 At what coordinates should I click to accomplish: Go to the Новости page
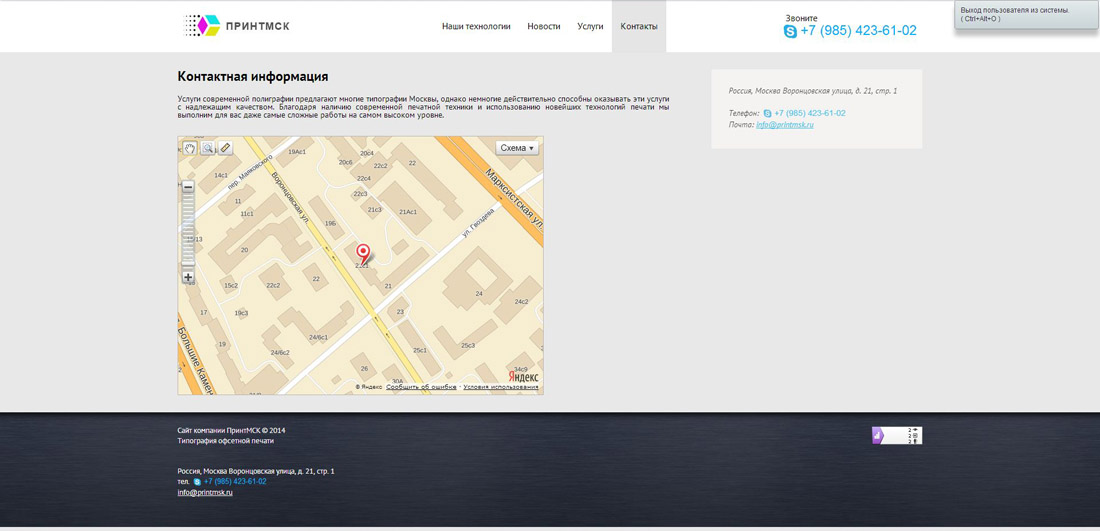tap(544, 27)
